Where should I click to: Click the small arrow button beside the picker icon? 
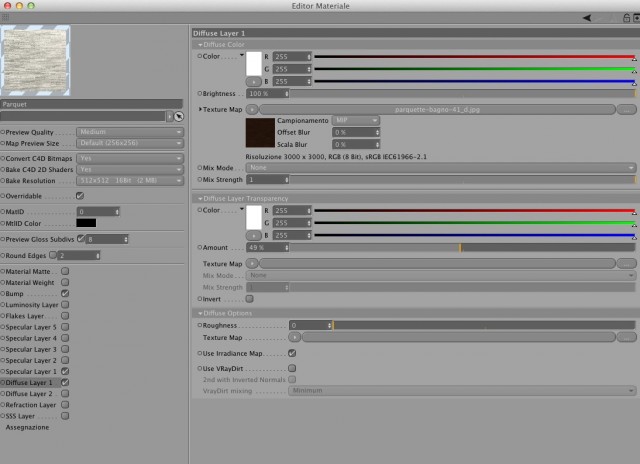[169, 117]
